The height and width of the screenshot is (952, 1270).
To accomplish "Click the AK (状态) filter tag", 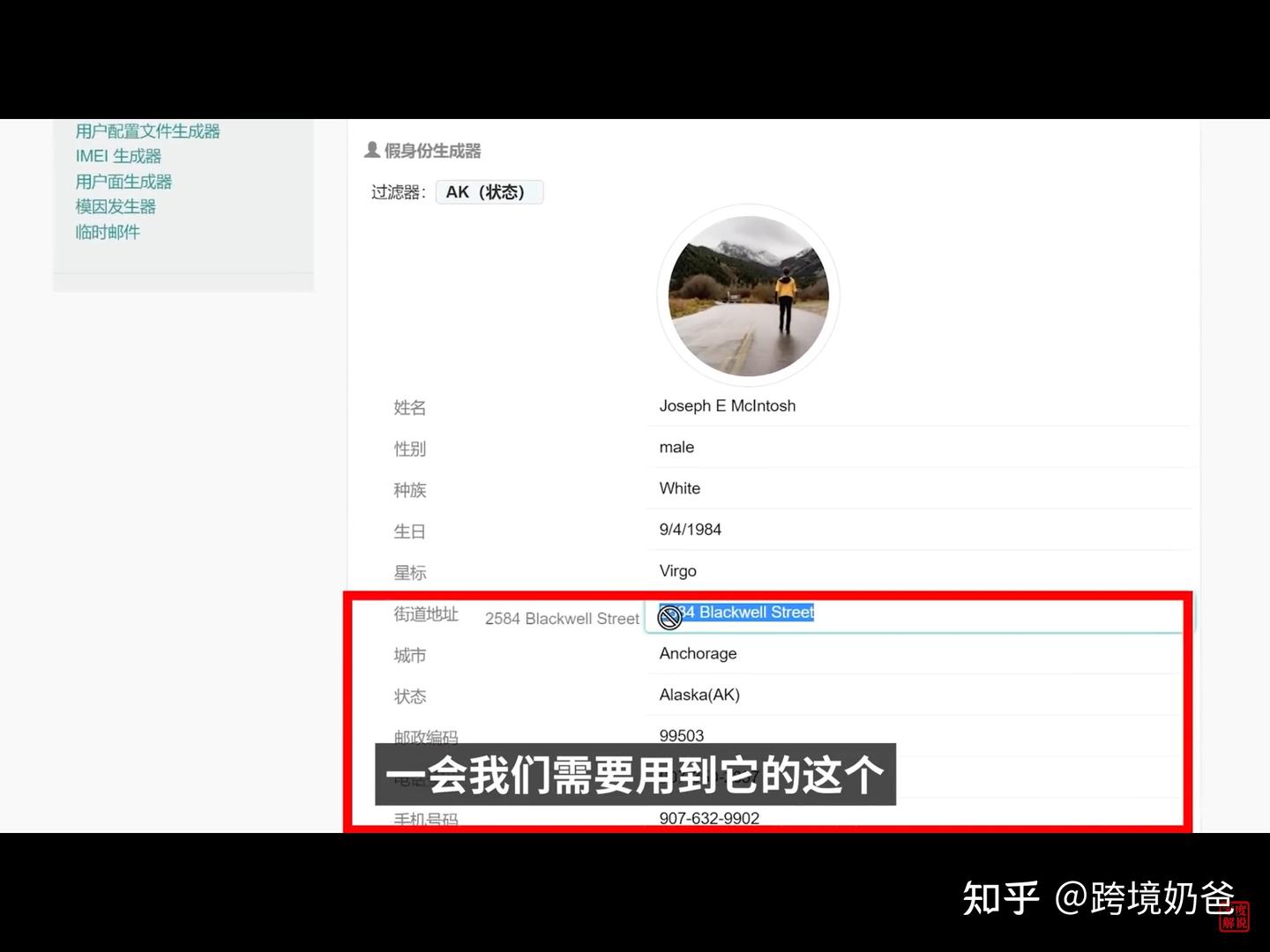I will point(489,191).
